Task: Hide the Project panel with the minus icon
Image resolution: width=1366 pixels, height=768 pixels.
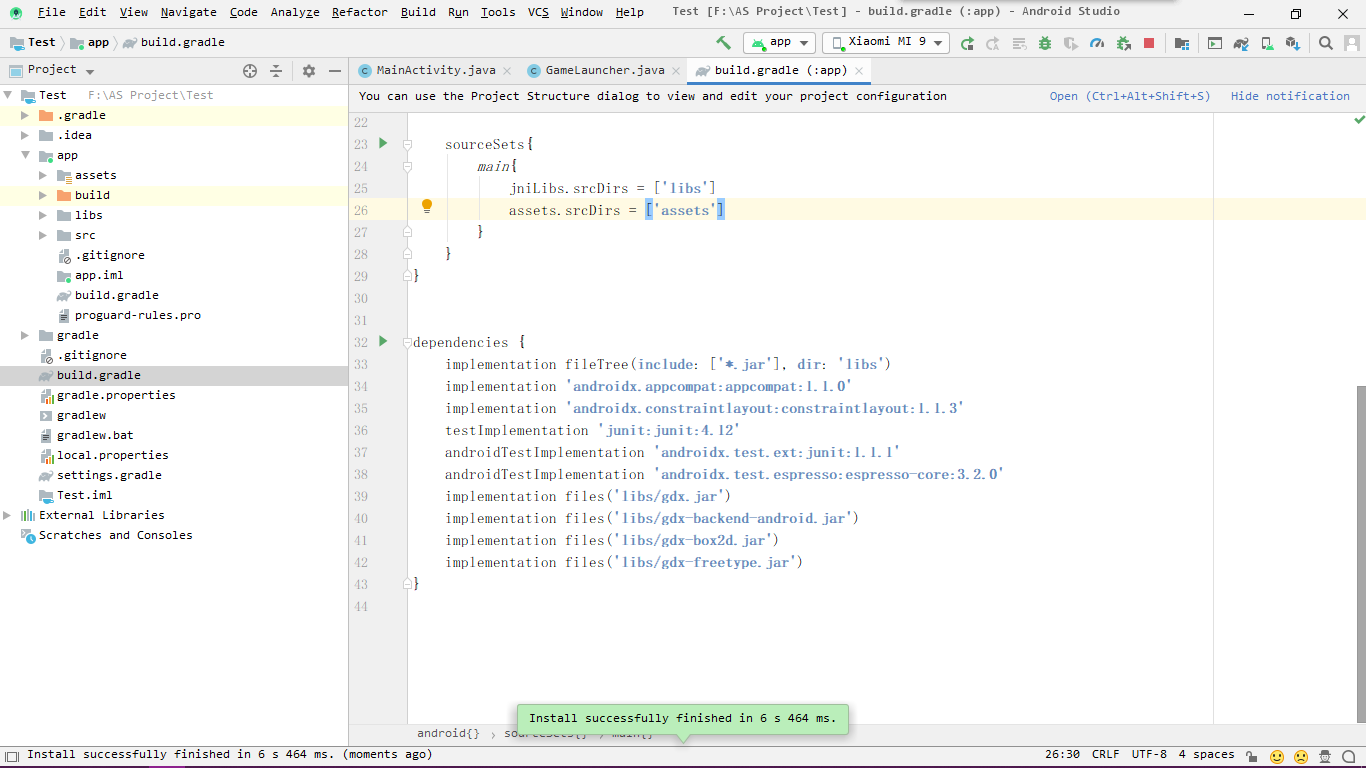Action: pos(334,71)
